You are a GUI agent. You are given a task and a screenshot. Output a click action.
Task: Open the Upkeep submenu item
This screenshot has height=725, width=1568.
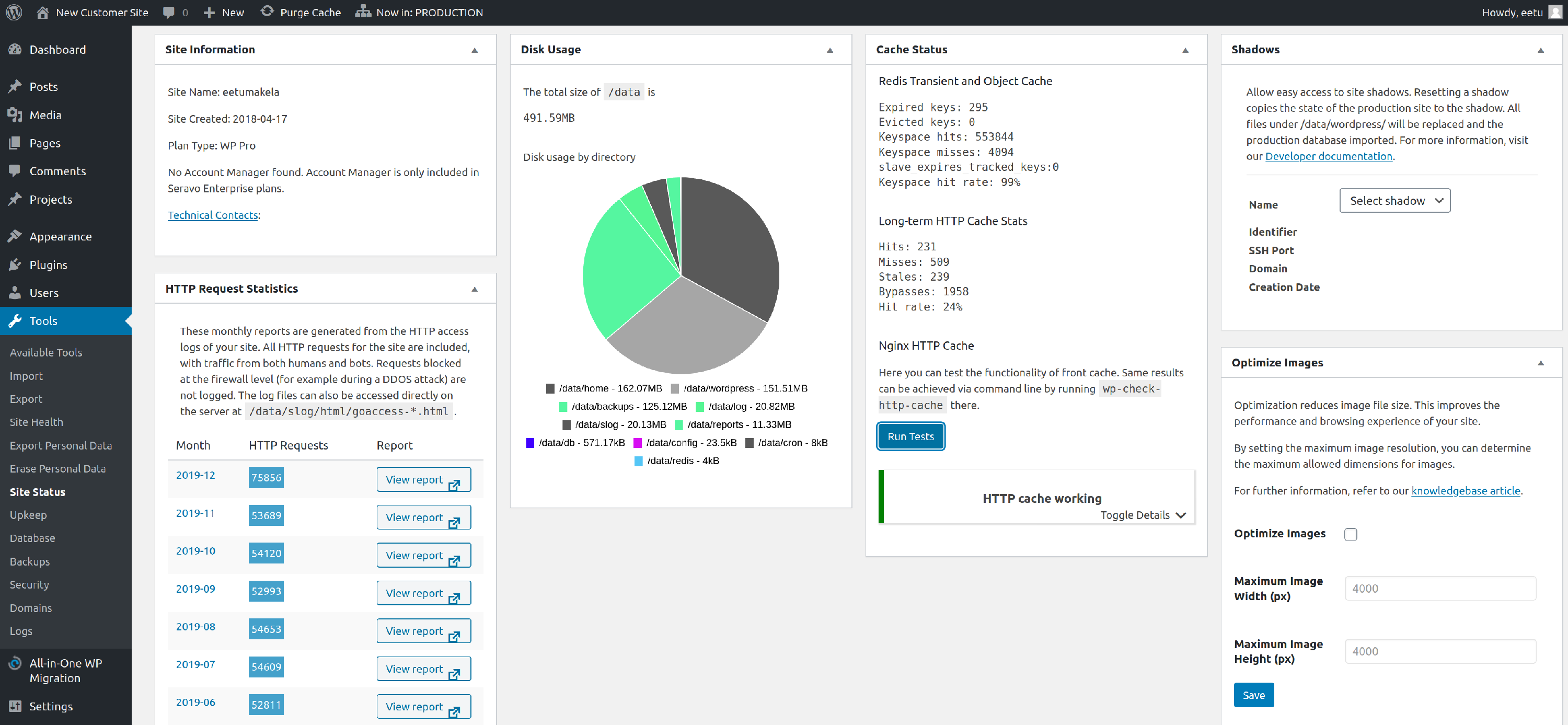click(28, 515)
